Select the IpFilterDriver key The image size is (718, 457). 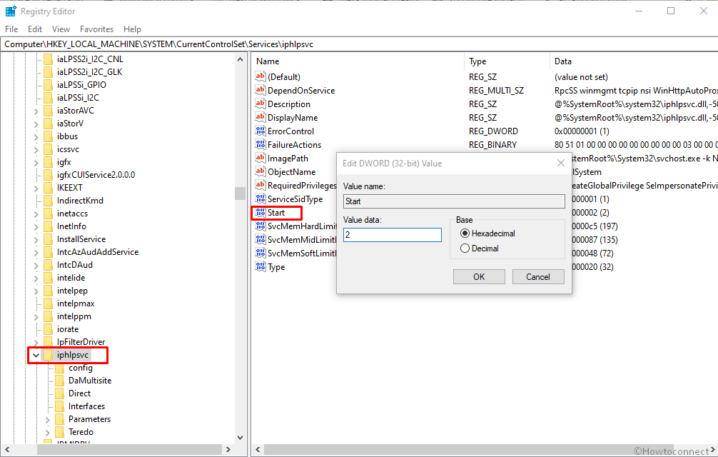81,342
